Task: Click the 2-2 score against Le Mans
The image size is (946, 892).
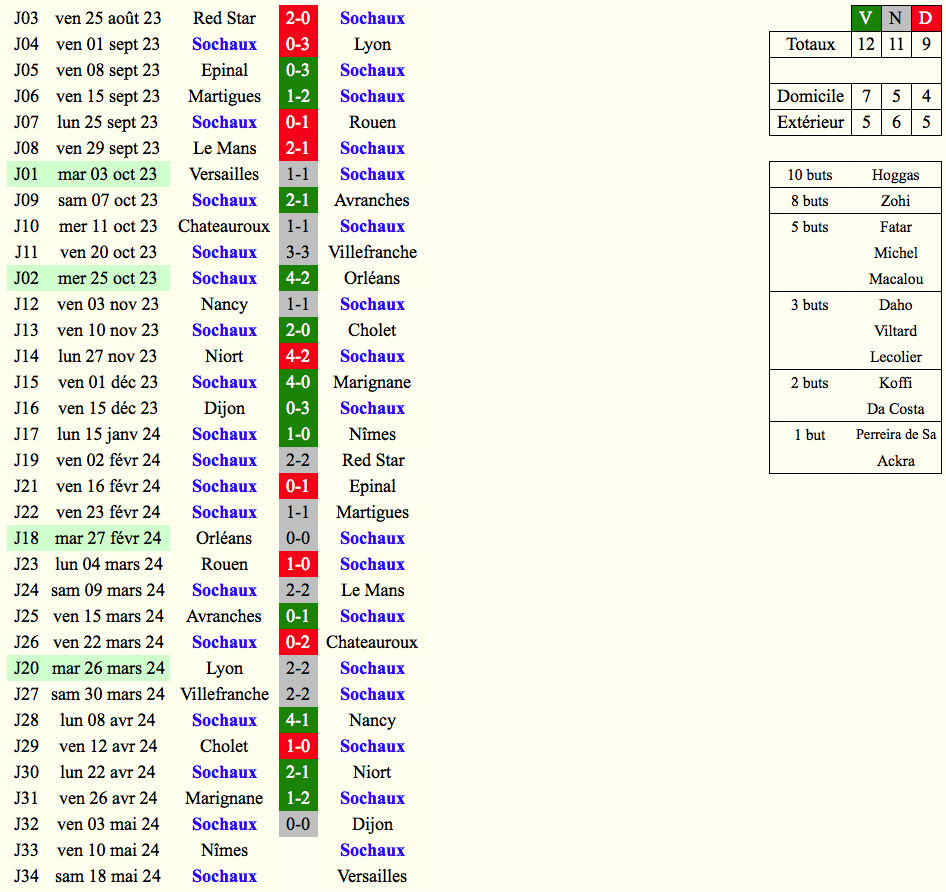Action: click(x=298, y=590)
